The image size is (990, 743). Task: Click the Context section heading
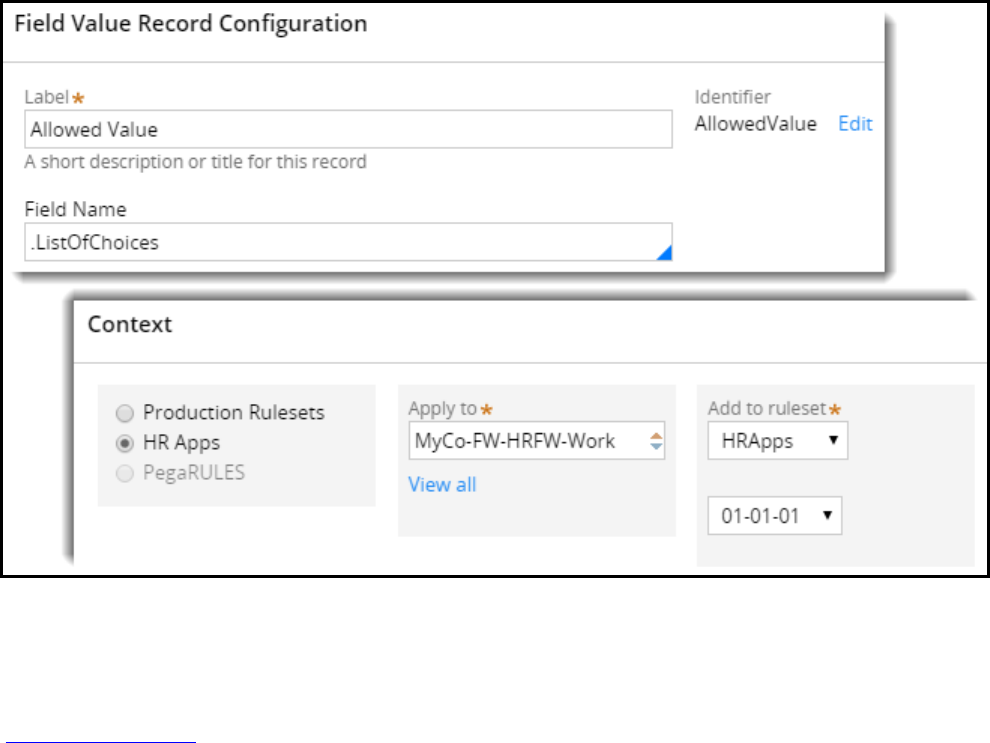(x=130, y=324)
